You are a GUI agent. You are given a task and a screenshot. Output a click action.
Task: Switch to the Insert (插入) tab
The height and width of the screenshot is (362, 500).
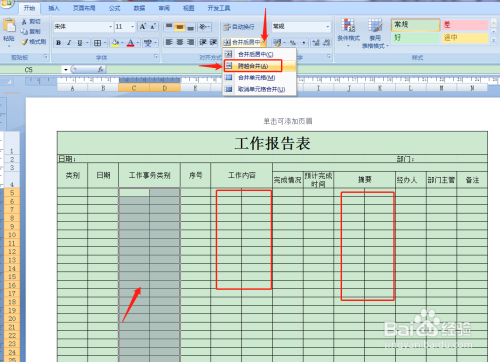coord(53,8)
